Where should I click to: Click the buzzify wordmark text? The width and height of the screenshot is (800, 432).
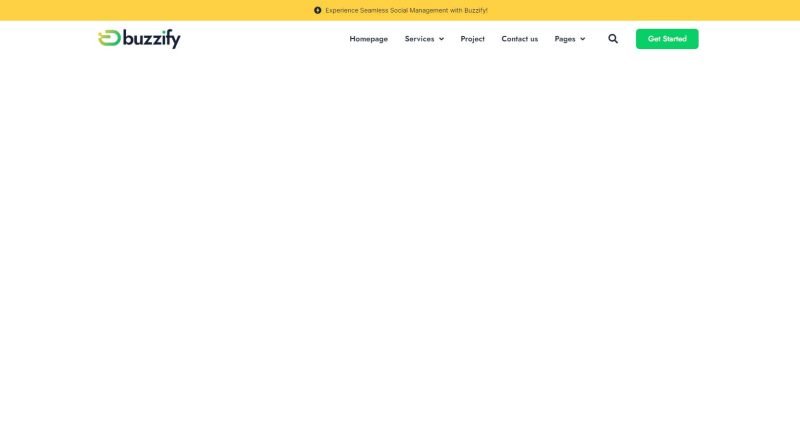pyautogui.click(x=152, y=39)
